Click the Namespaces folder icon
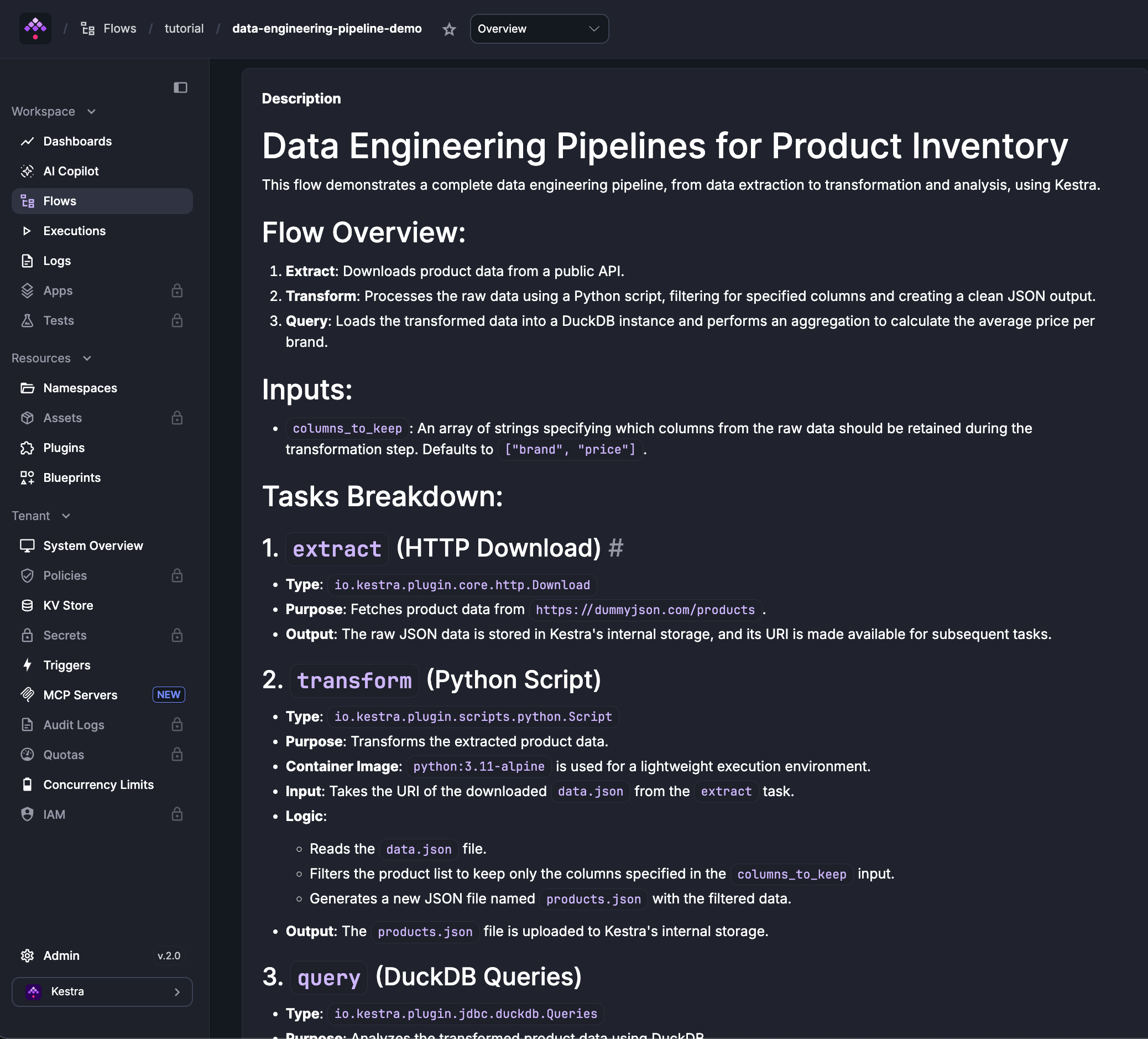This screenshot has height=1039, width=1148. point(27,388)
